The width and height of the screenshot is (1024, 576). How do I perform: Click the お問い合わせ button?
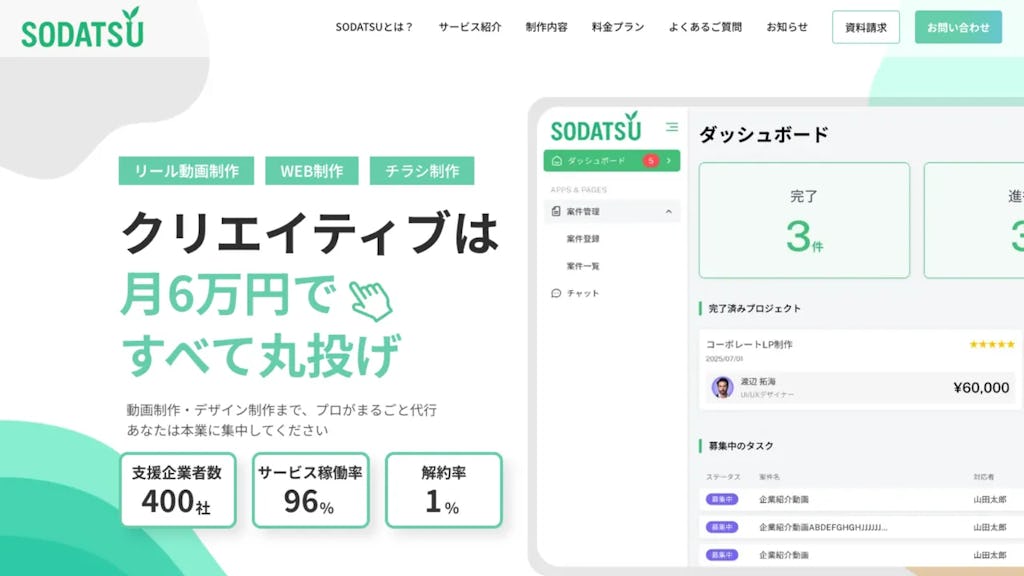click(958, 28)
